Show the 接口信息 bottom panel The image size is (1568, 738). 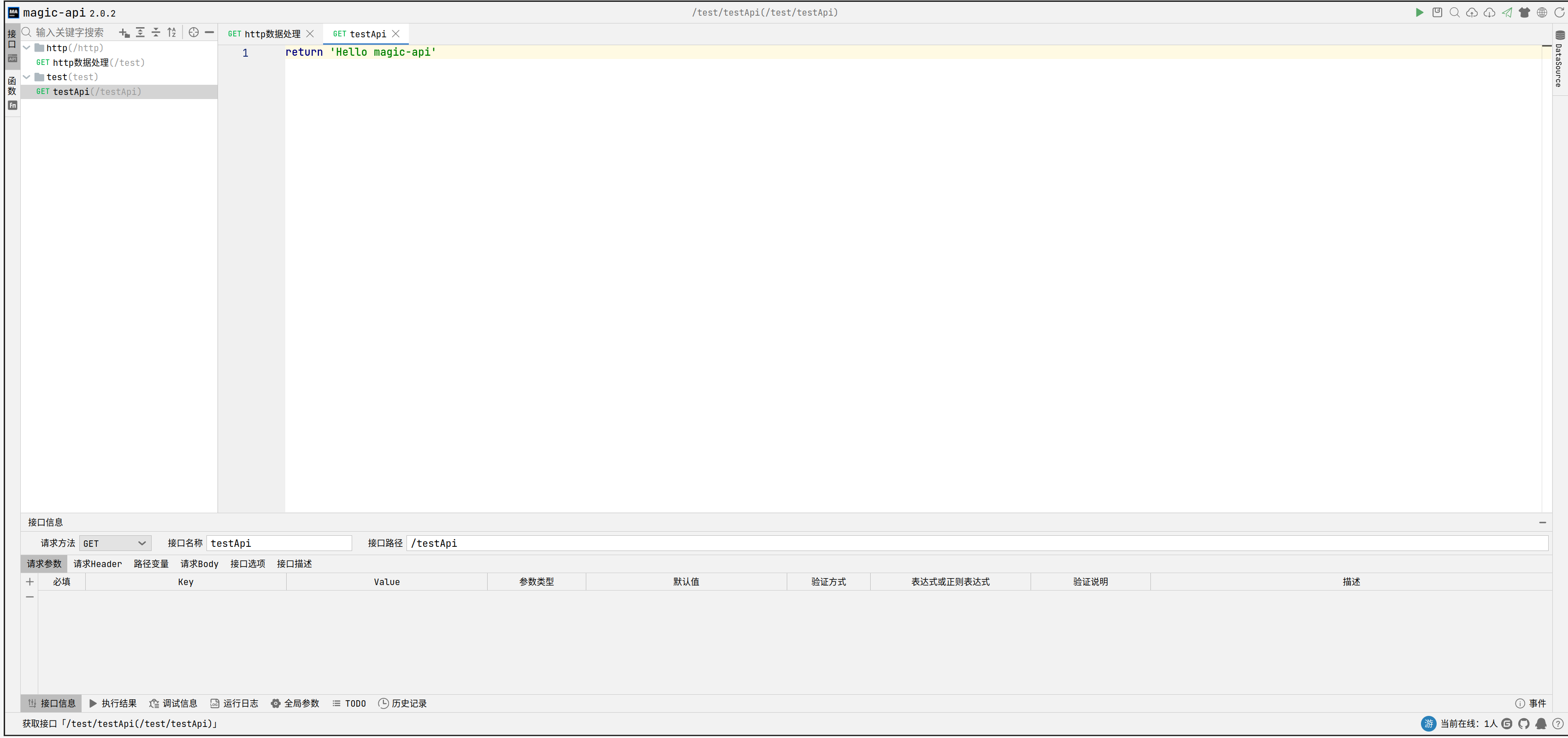click(x=51, y=703)
